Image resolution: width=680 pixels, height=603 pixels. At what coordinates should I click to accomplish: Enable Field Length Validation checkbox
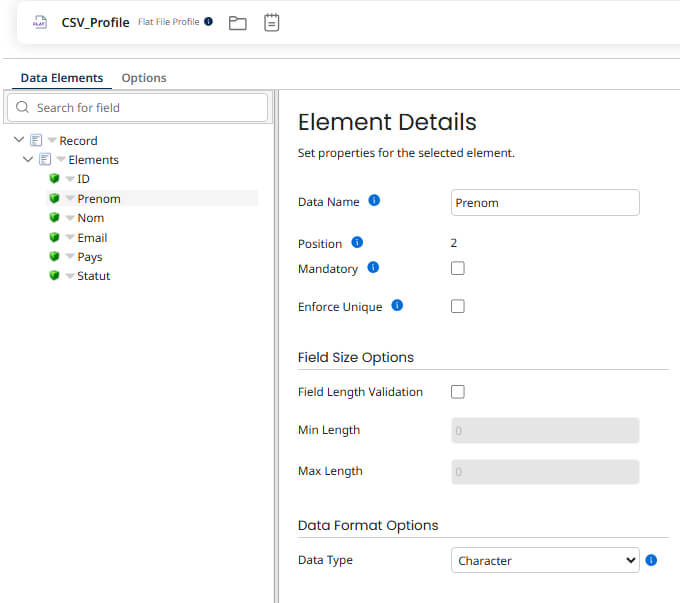(458, 392)
